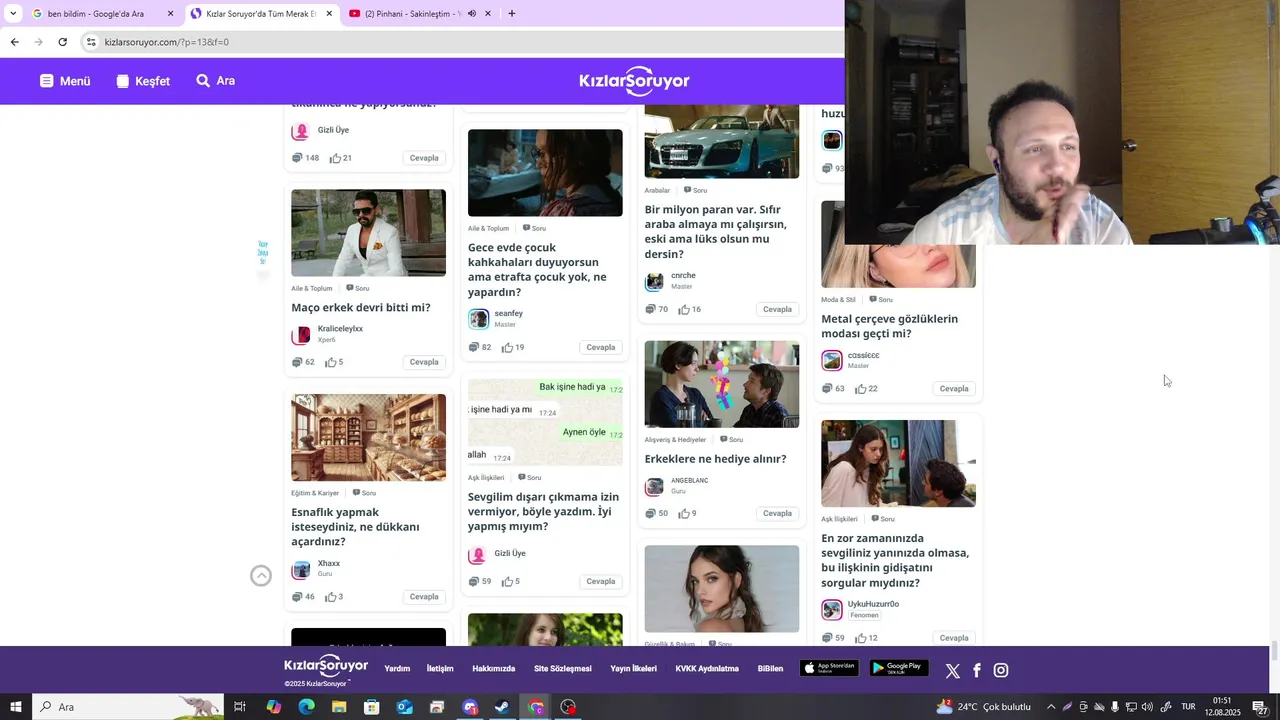The image size is (1280, 720).
Task: Mute the YouTube tab audio icon
Action: point(472,14)
